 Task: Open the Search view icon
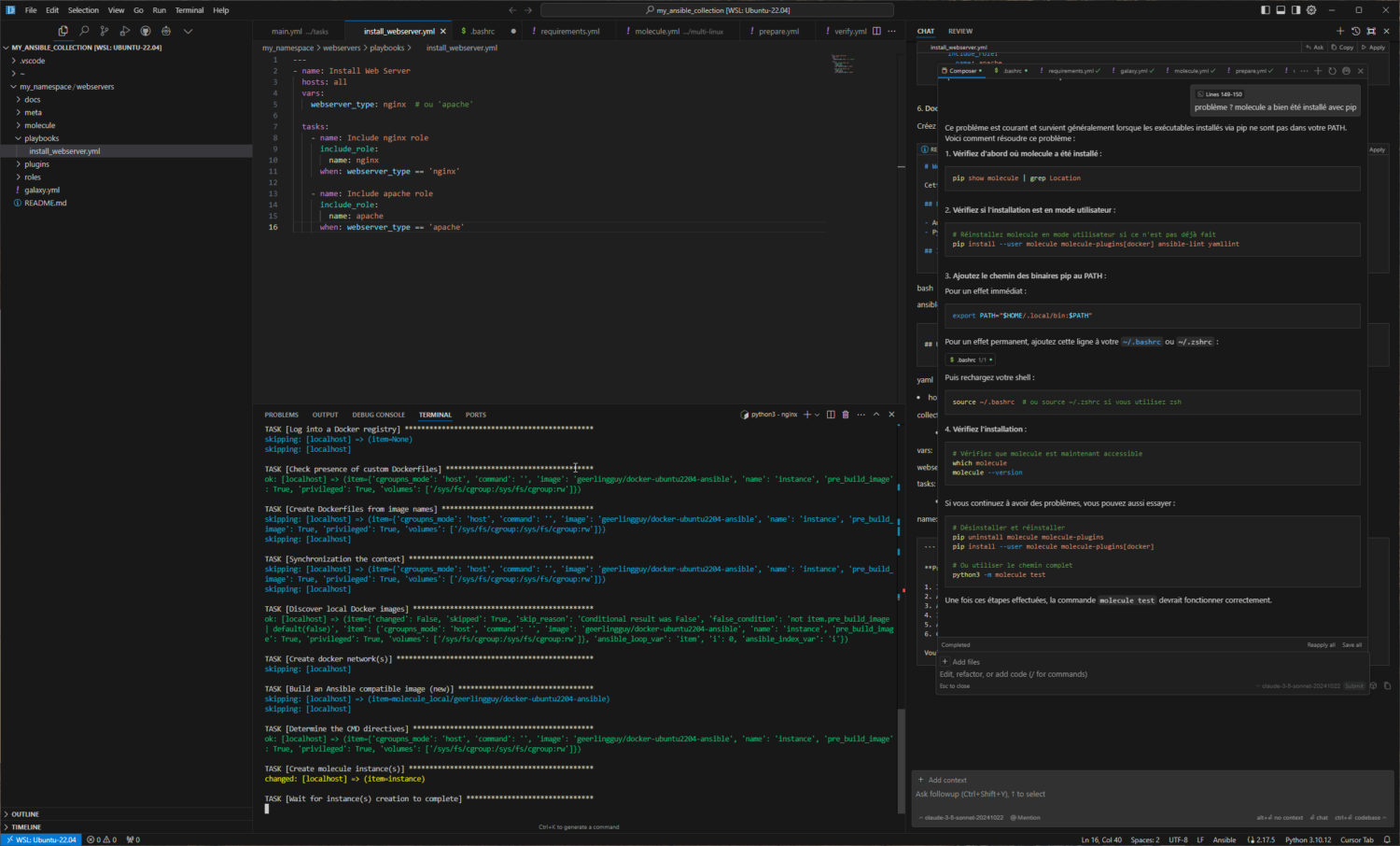[x=83, y=31]
